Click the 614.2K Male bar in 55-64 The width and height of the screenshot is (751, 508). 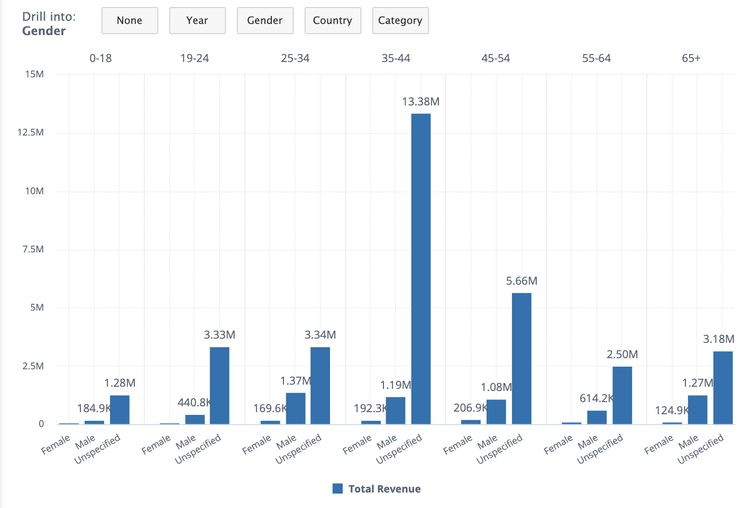pos(597,417)
